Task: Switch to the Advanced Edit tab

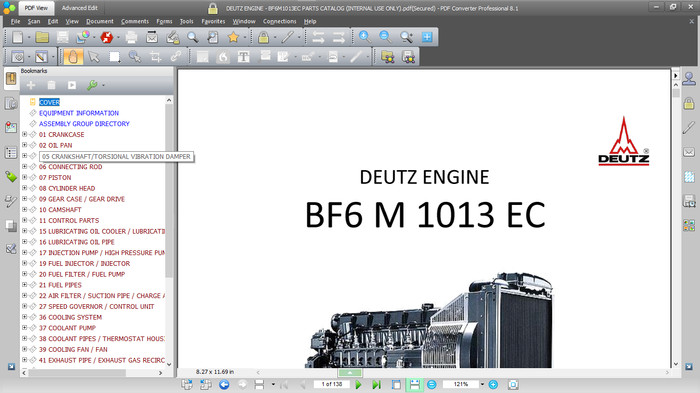Action: coord(80,8)
